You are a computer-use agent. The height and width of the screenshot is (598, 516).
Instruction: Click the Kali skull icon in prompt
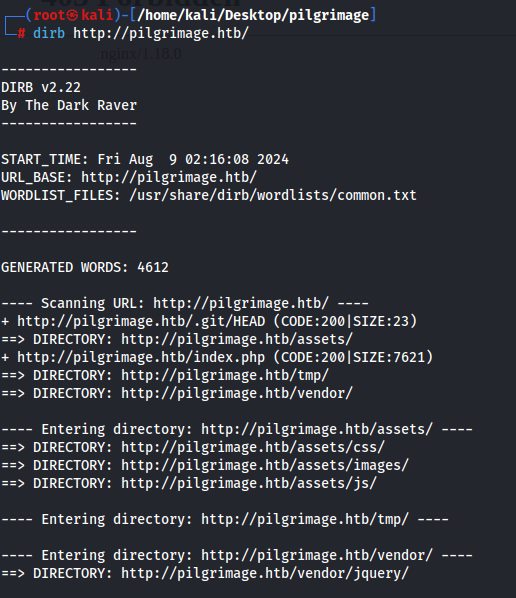tap(73, 15)
